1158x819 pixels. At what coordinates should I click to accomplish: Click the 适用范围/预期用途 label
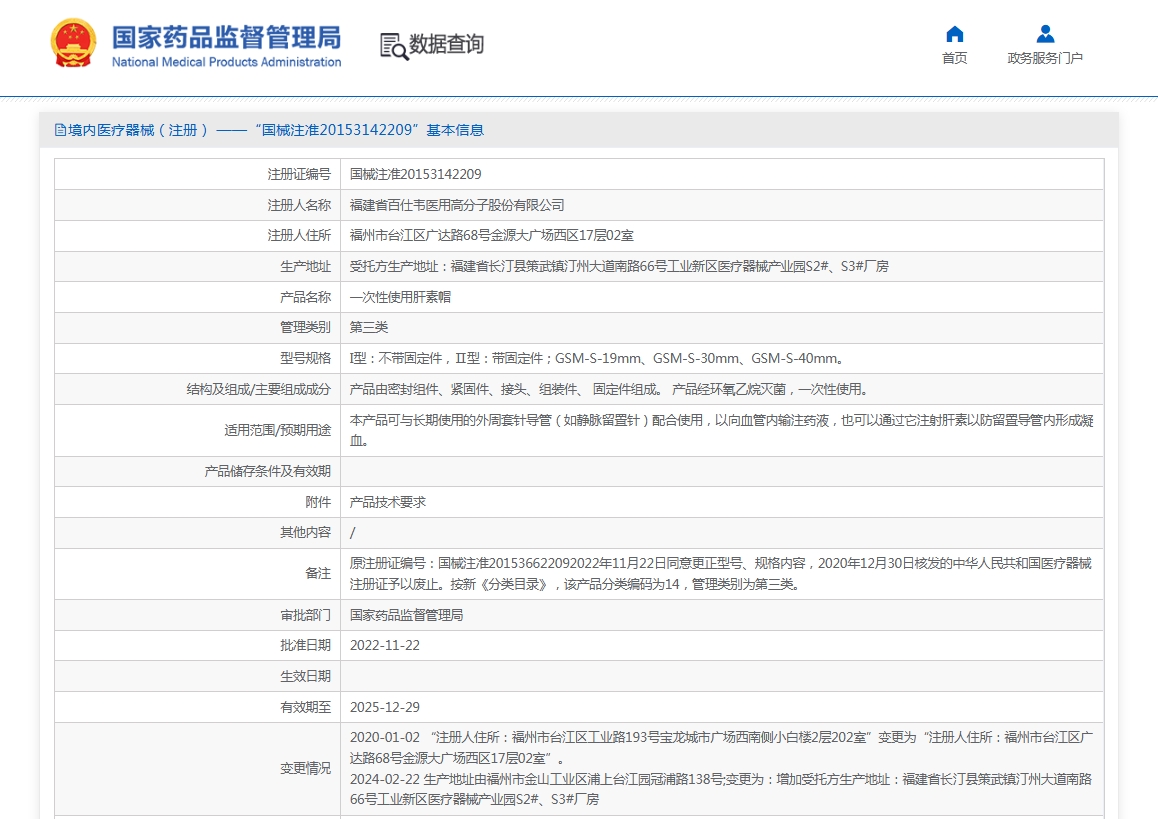point(278,430)
